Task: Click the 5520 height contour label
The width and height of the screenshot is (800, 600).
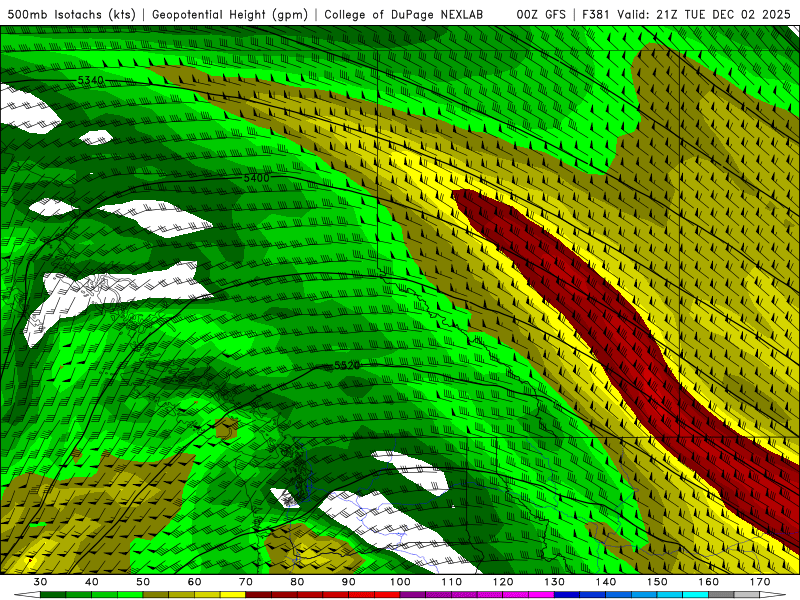Action: click(347, 365)
